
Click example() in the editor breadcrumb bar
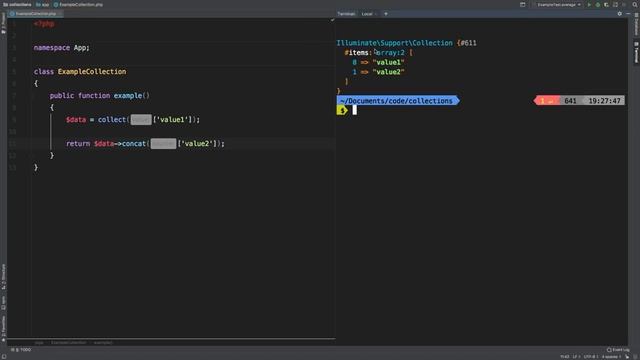[x=103, y=343]
